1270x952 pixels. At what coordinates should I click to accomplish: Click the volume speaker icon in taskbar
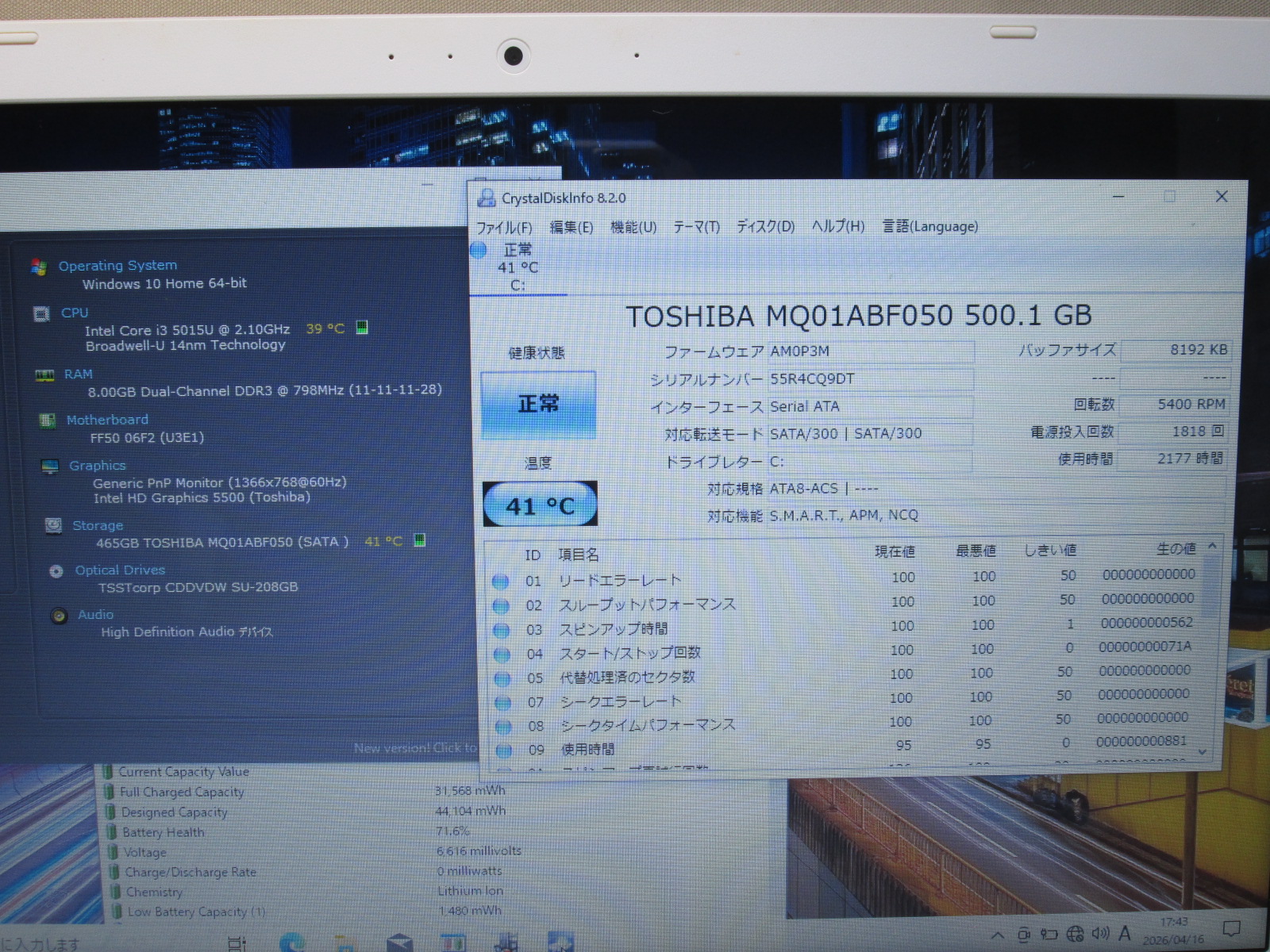pos(1099,934)
